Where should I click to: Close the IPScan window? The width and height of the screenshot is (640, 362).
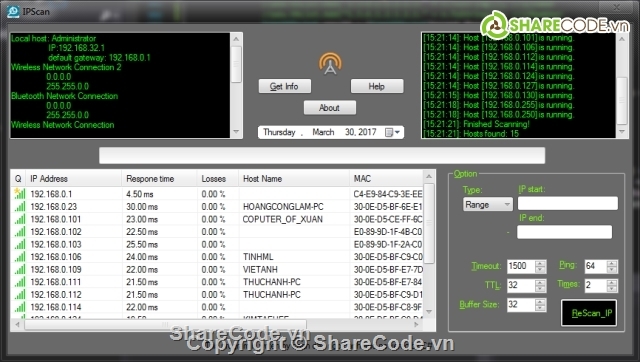[617, 7]
